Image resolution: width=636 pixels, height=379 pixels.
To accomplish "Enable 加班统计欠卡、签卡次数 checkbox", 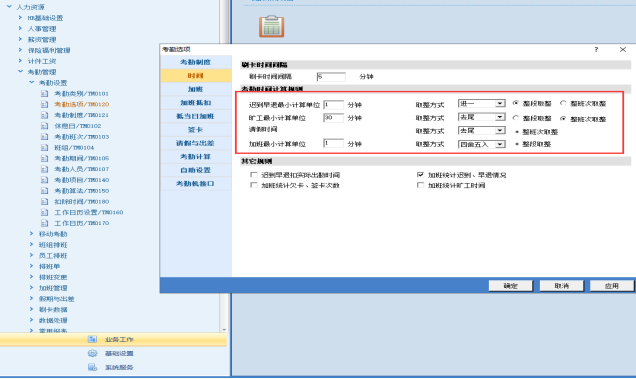I will [x=254, y=185].
